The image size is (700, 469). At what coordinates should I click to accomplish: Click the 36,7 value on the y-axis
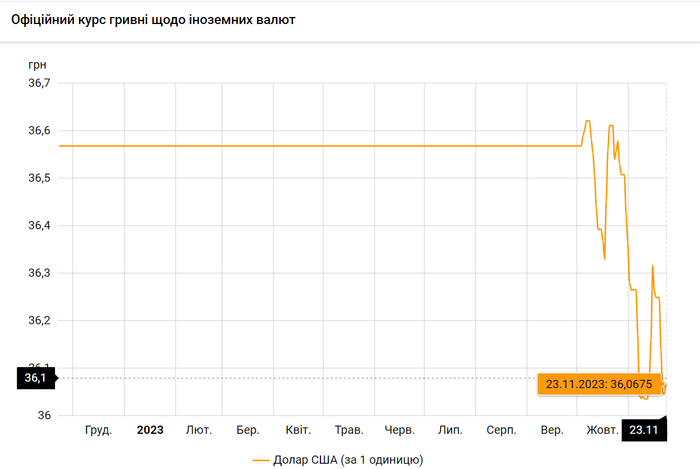pyautogui.click(x=37, y=83)
